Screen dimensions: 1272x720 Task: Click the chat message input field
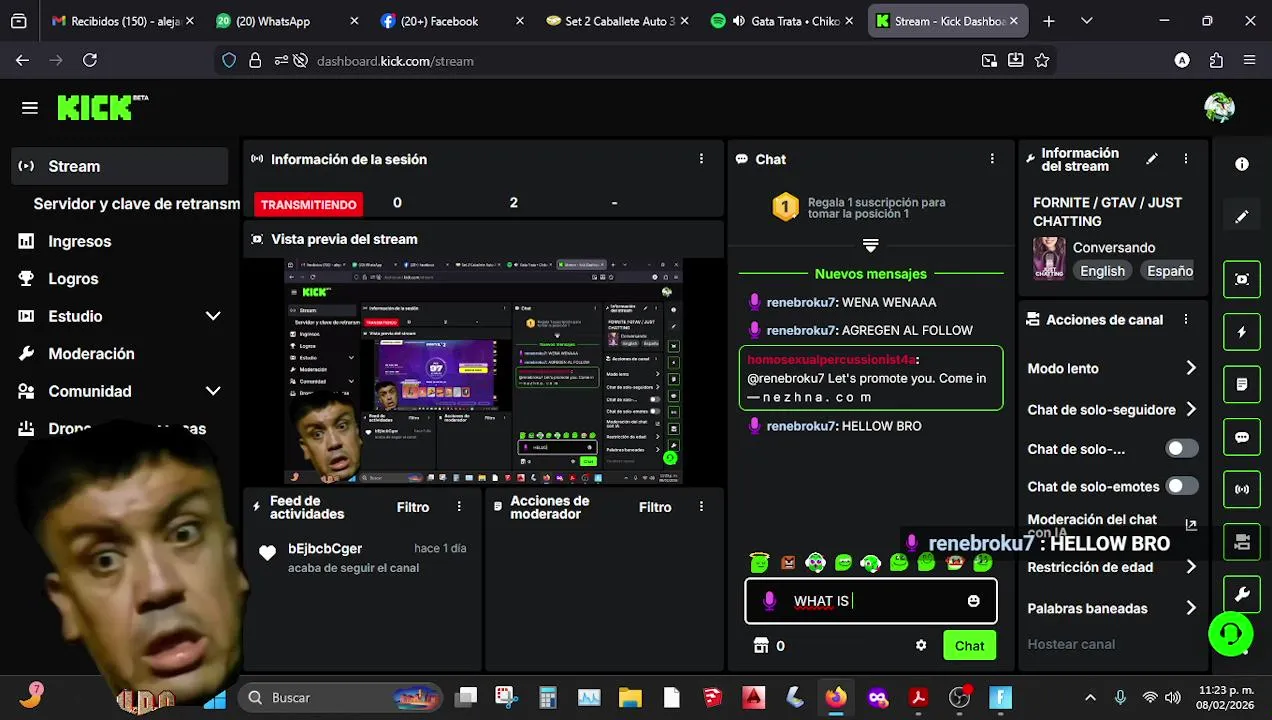pos(871,601)
